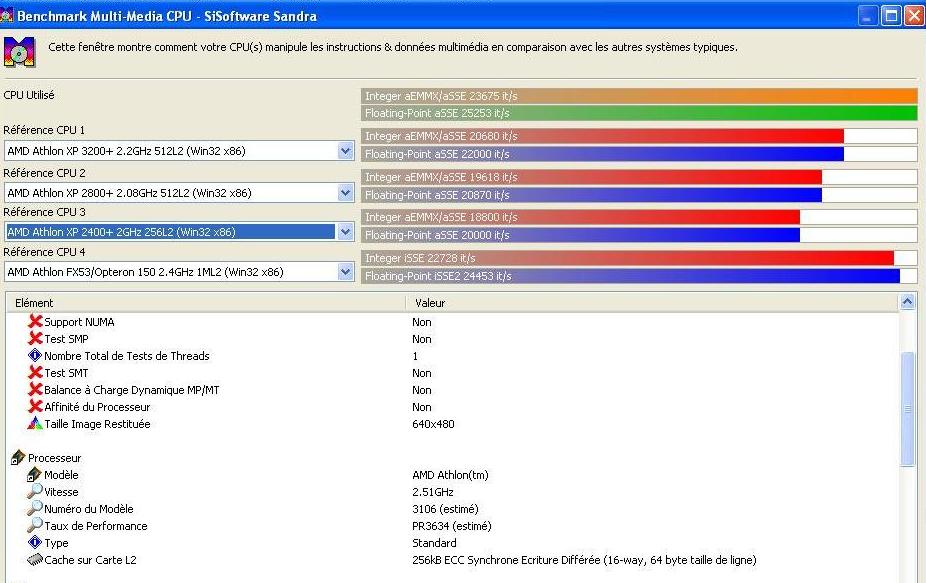
Task: Maximize the Sandra benchmark window
Action: click(891, 15)
